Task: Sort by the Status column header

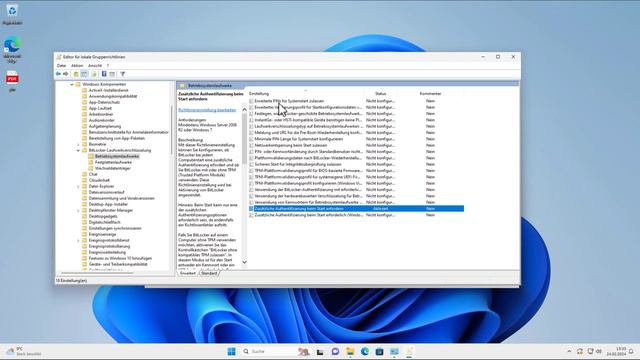Action: [x=380, y=93]
